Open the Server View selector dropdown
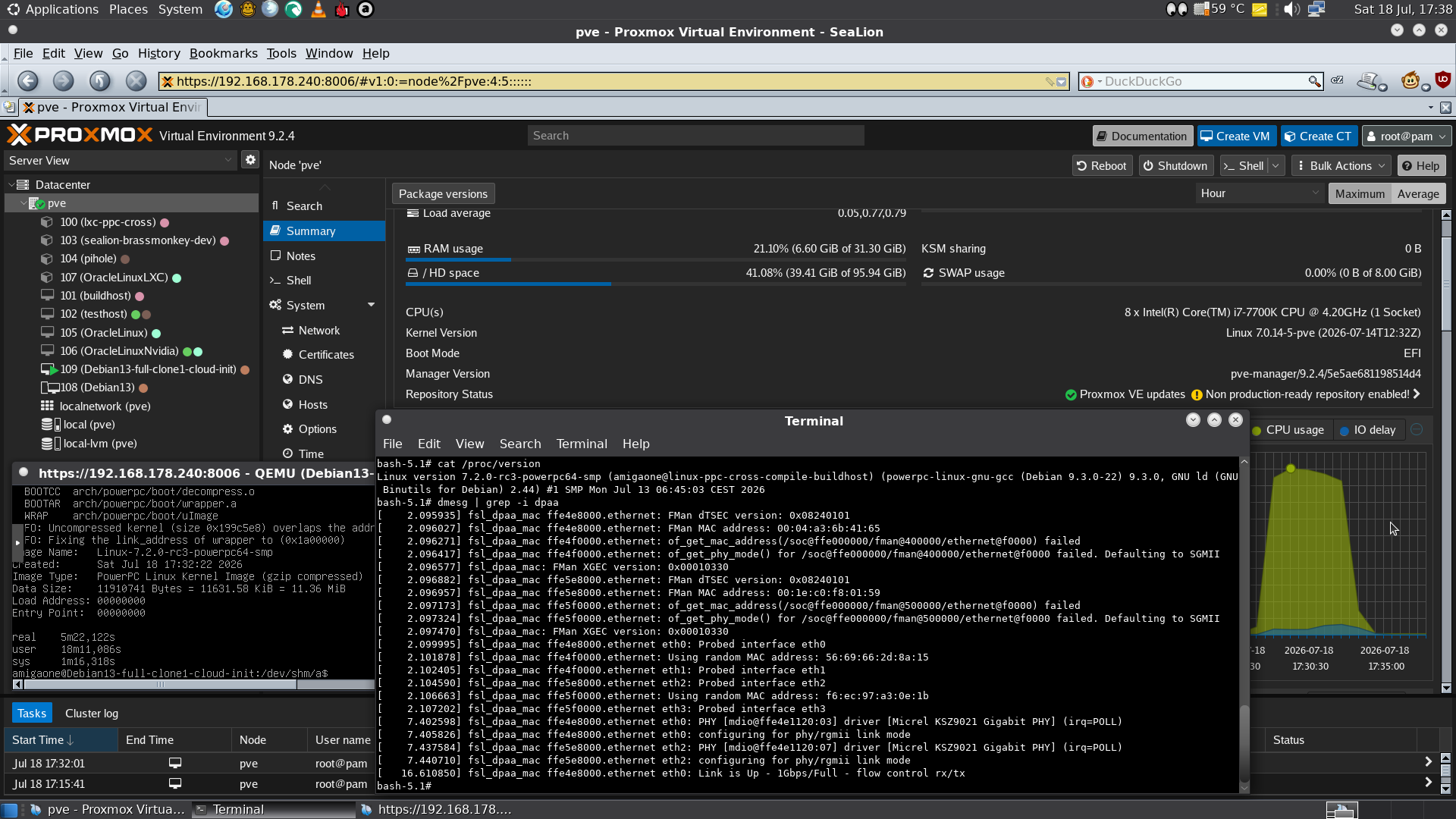The width and height of the screenshot is (1456, 819). (x=121, y=161)
